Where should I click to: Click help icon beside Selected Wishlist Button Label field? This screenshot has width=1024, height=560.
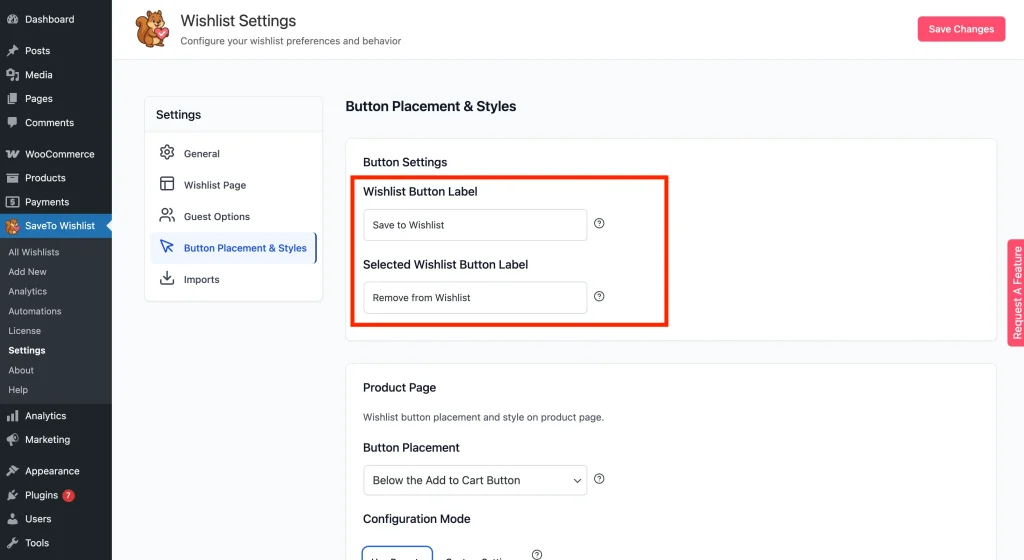point(599,296)
